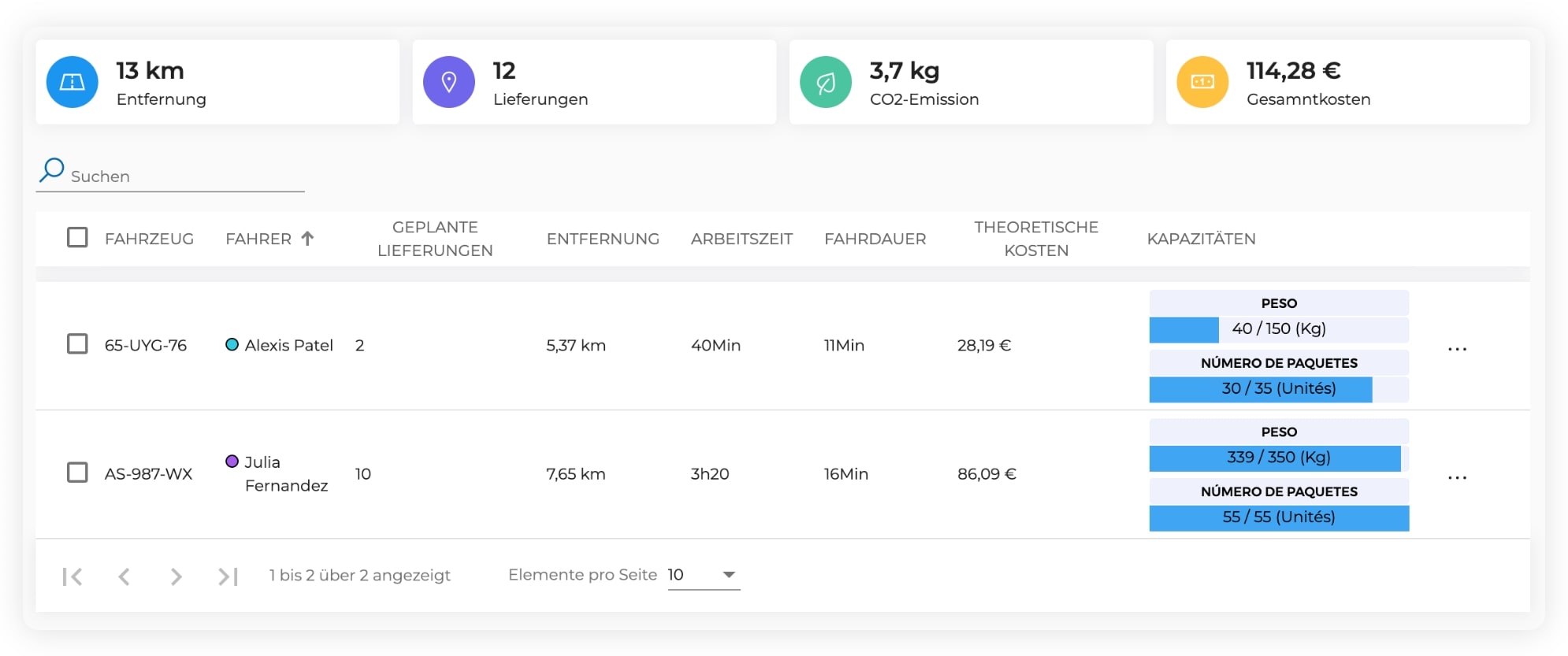Click the Kapazitäten column header
The width and height of the screenshot is (1568, 656).
click(1201, 239)
